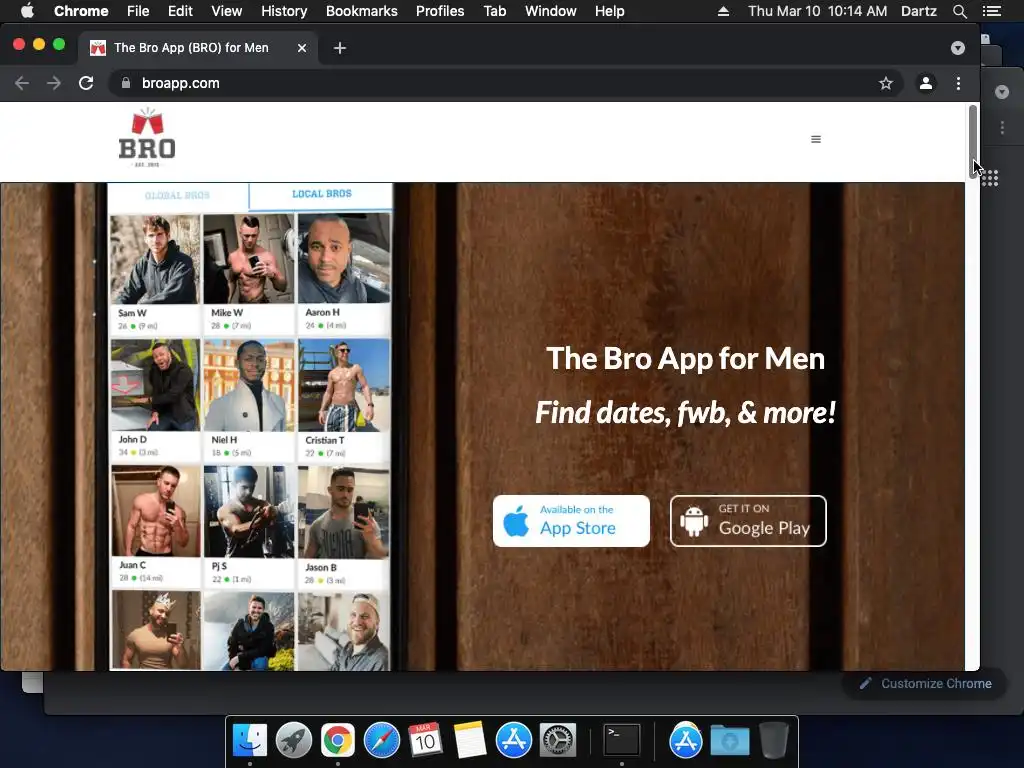Close the Bro App browser tab
The height and width of the screenshot is (768, 1024).
302,48
